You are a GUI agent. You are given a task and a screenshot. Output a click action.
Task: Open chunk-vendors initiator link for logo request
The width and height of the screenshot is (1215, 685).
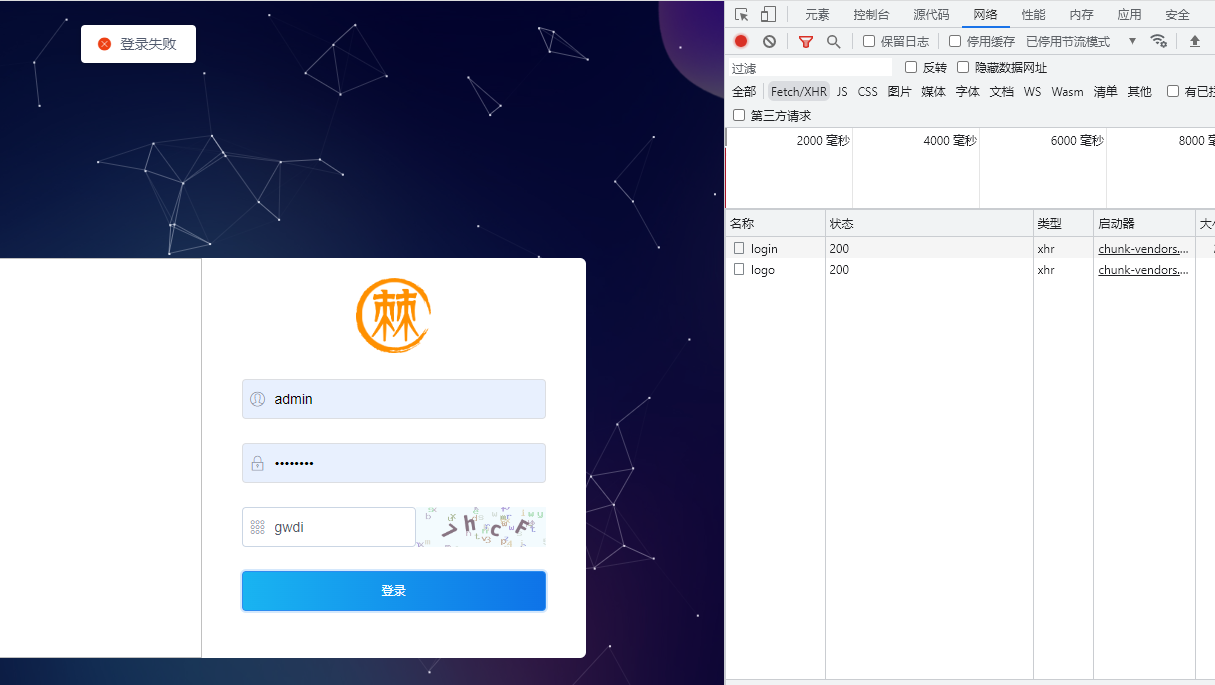point(1143,270)
